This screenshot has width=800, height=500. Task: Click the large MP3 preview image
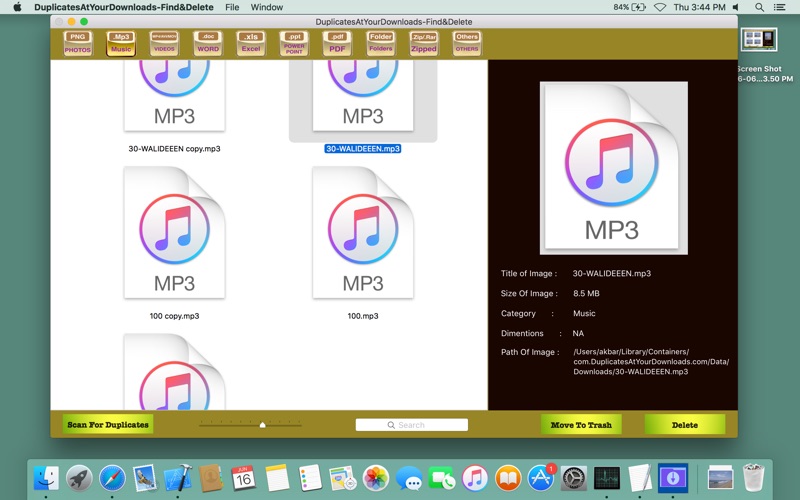pos(613,168)
